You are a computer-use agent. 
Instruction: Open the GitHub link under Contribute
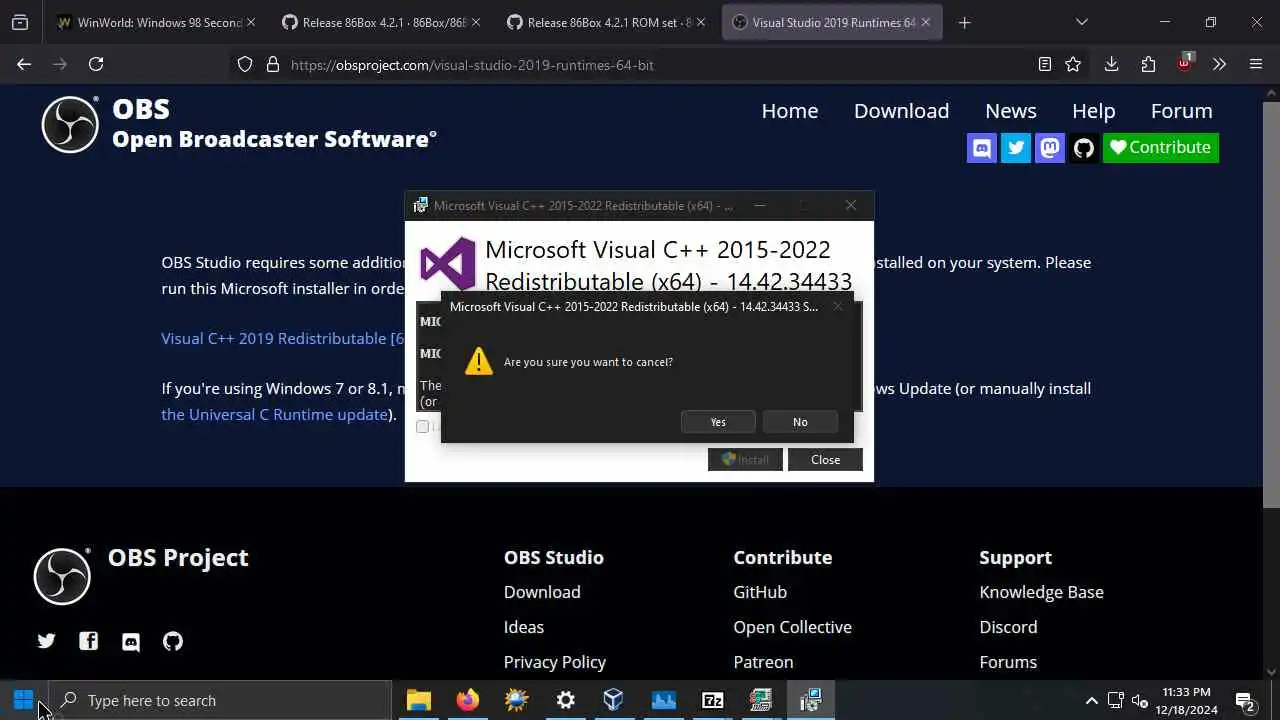[760, 592]
